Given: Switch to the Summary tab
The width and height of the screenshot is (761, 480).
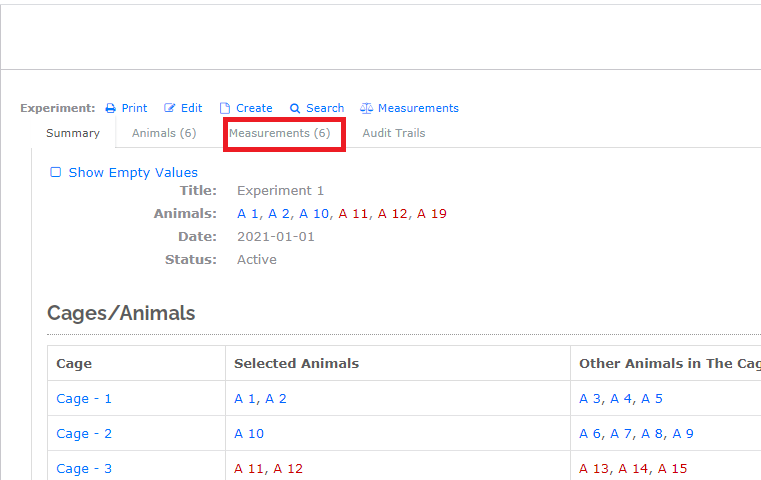Looking at the screenshot, I should pos(73,133).
